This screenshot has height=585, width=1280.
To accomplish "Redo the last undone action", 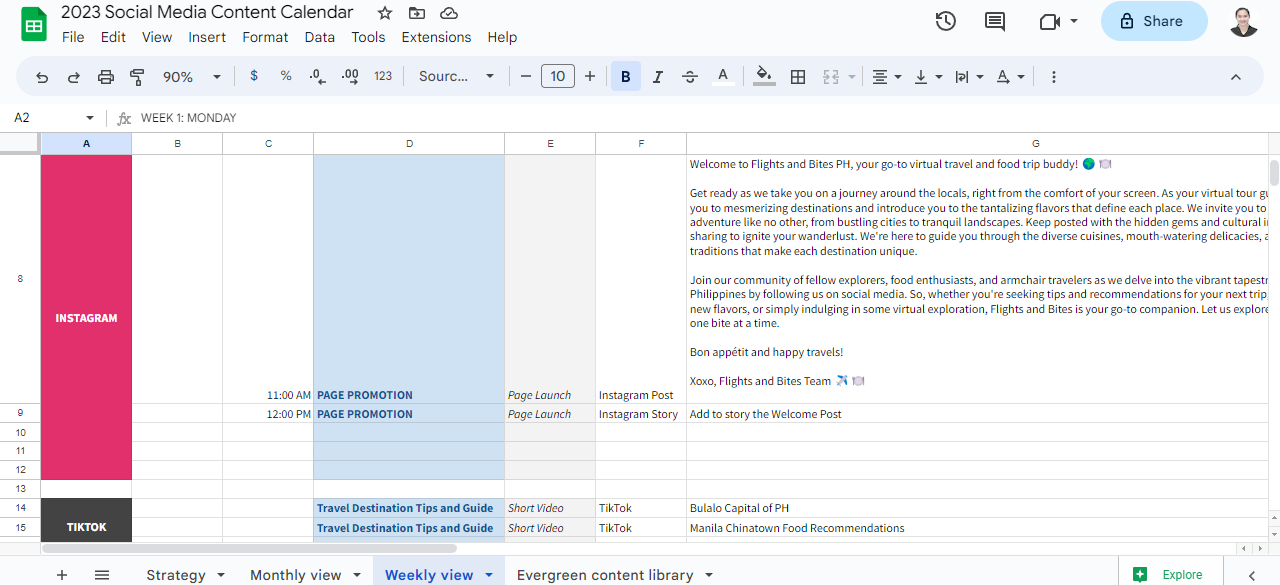I will point(74,77).
